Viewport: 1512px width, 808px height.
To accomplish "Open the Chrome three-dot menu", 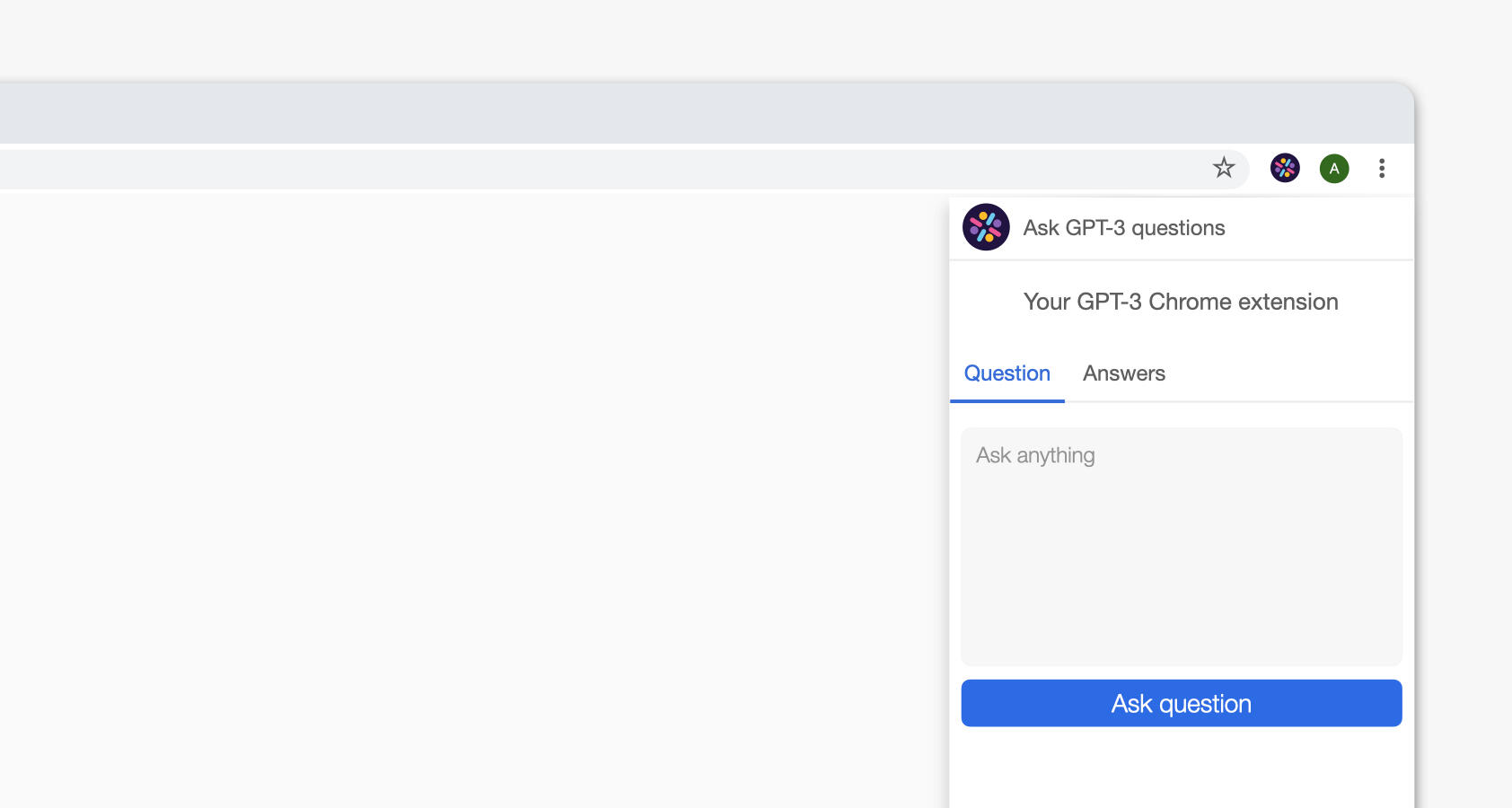I will pos(1382,169).
